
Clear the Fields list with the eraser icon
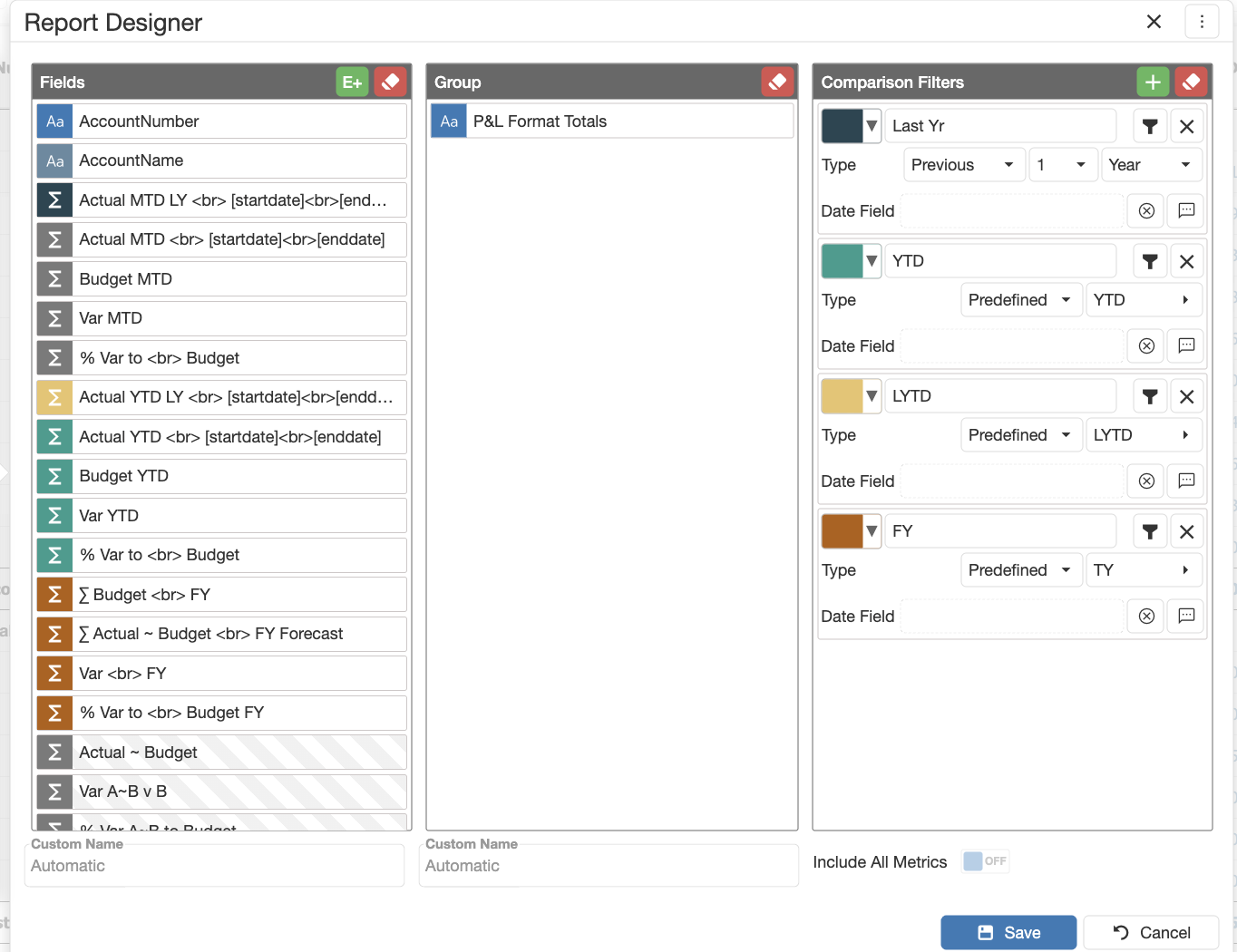click(x=390, y=82)
